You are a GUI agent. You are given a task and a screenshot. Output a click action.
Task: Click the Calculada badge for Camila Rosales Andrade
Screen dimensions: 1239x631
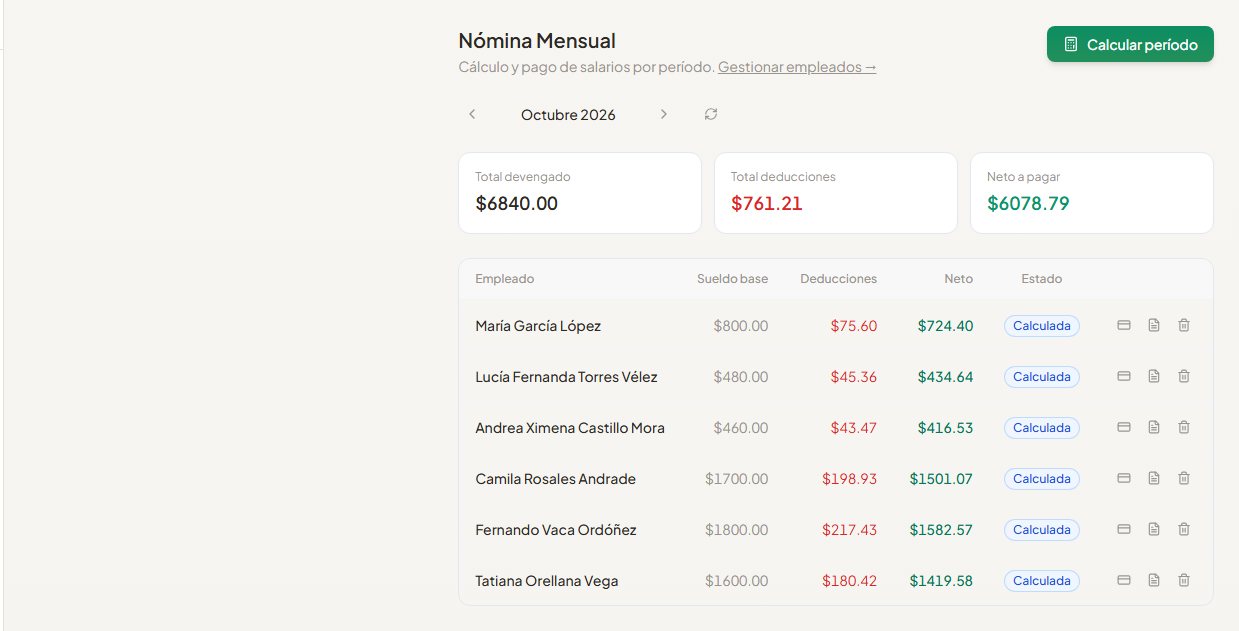(1042, 479)
